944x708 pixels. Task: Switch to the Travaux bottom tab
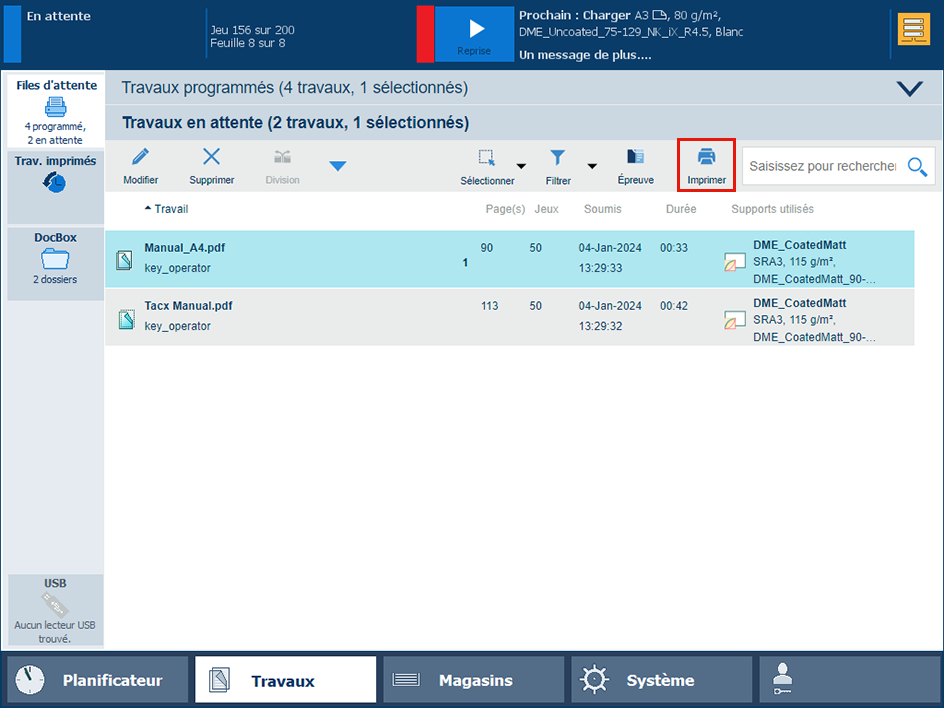click(285, 680)
